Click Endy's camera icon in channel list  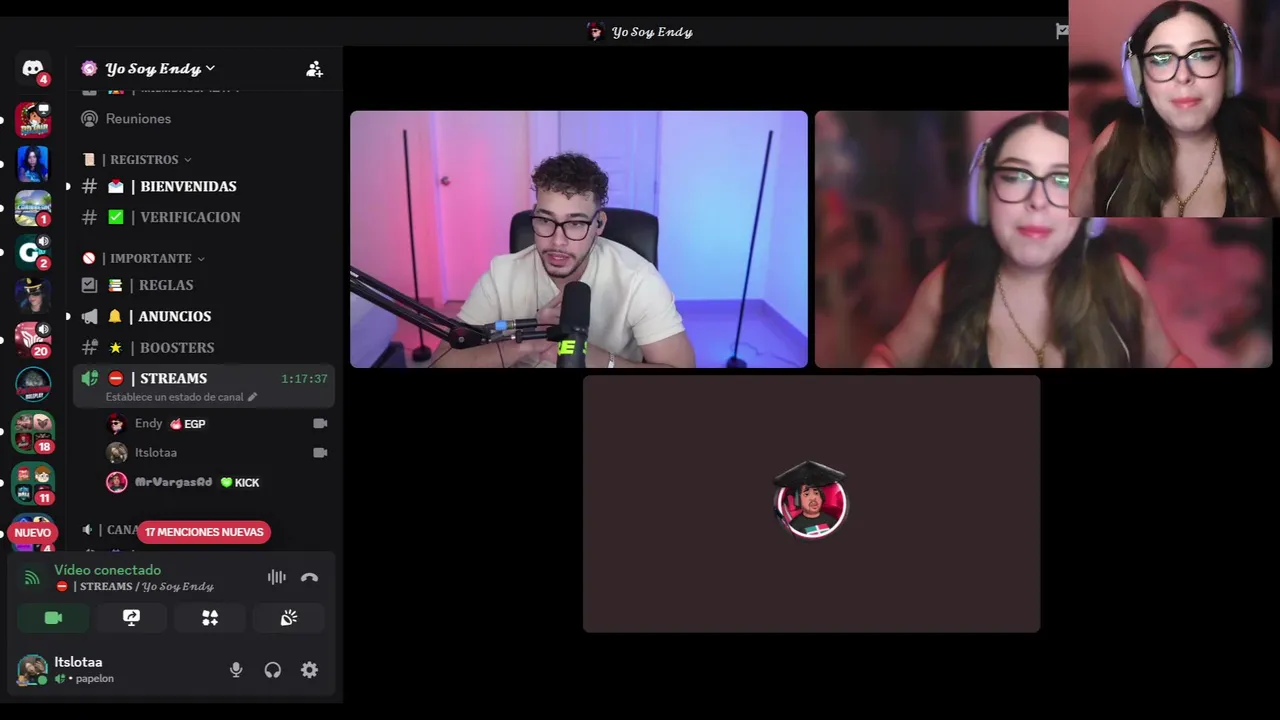[320, 423]
